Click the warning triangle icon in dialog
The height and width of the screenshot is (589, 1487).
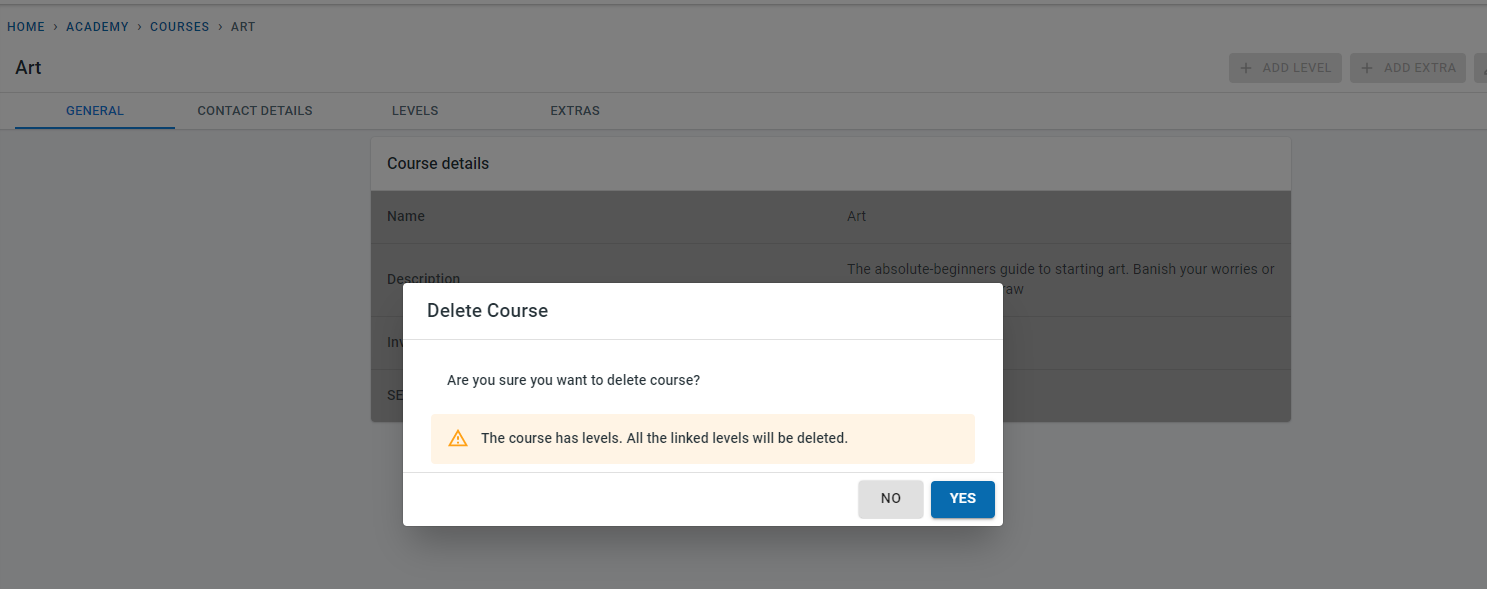click(x=458, y=438)
